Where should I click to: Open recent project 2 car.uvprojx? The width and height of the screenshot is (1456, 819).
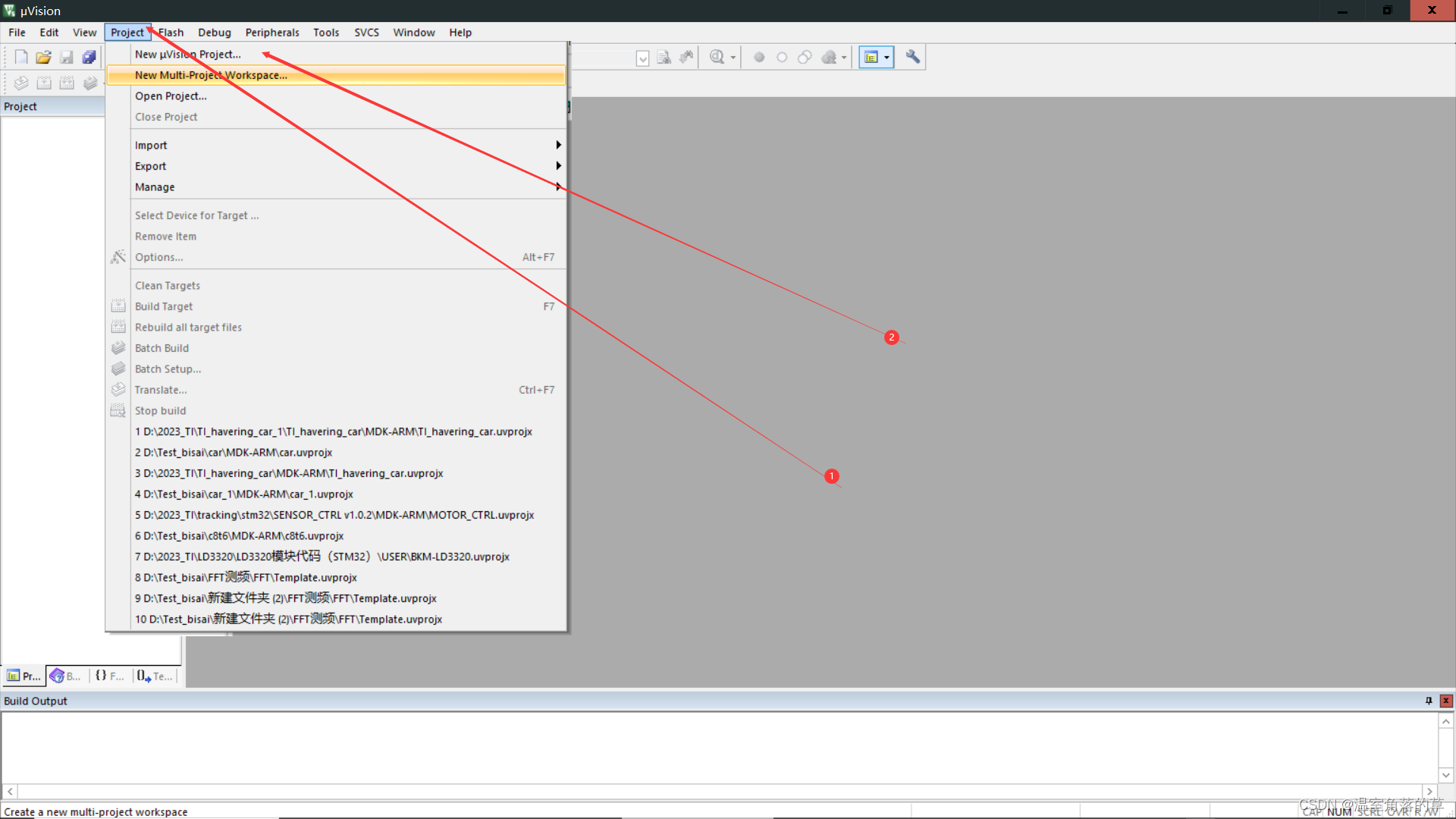pyautogui.click(x=337, y=452)
